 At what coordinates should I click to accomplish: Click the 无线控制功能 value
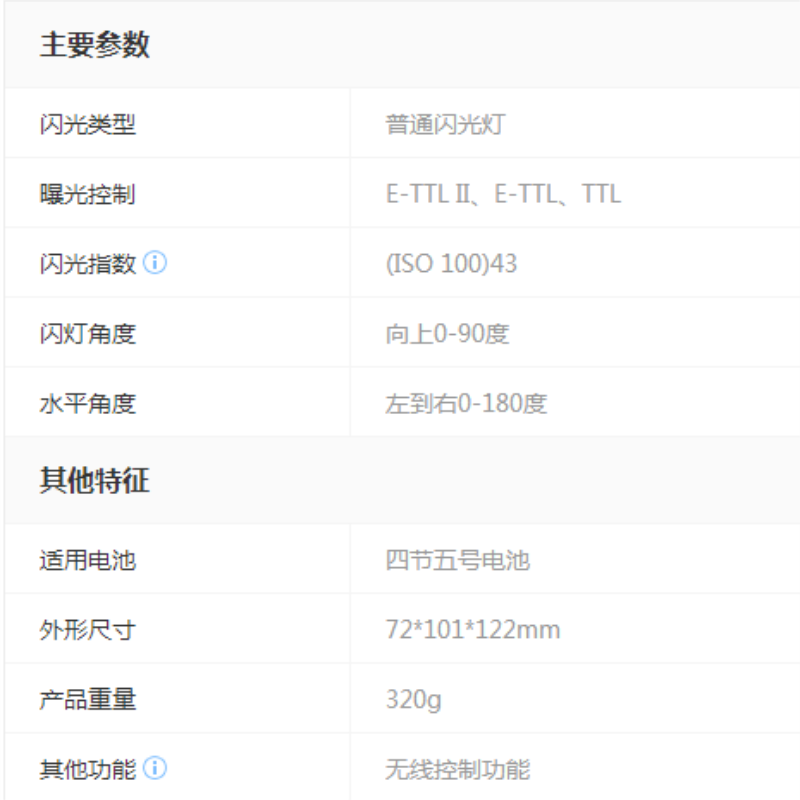(x=457, y=769)
